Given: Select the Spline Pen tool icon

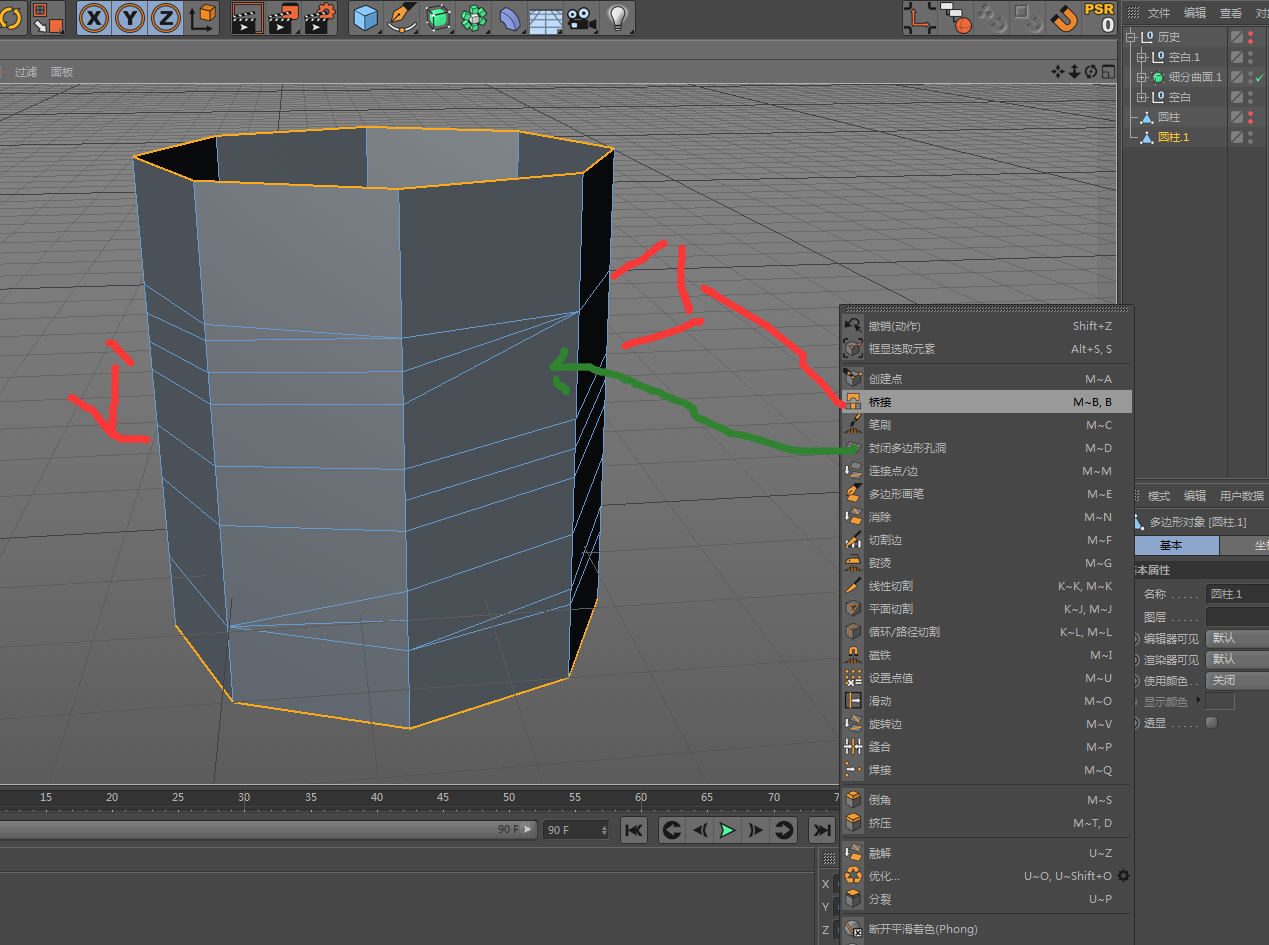Looking at the screenshot, I should coord(402,17).
